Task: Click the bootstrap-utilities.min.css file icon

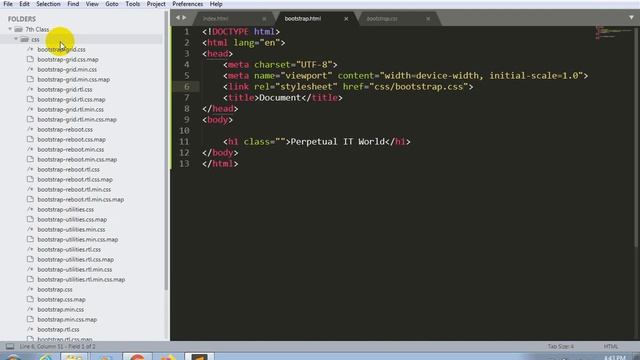Action: click(30, 229)
